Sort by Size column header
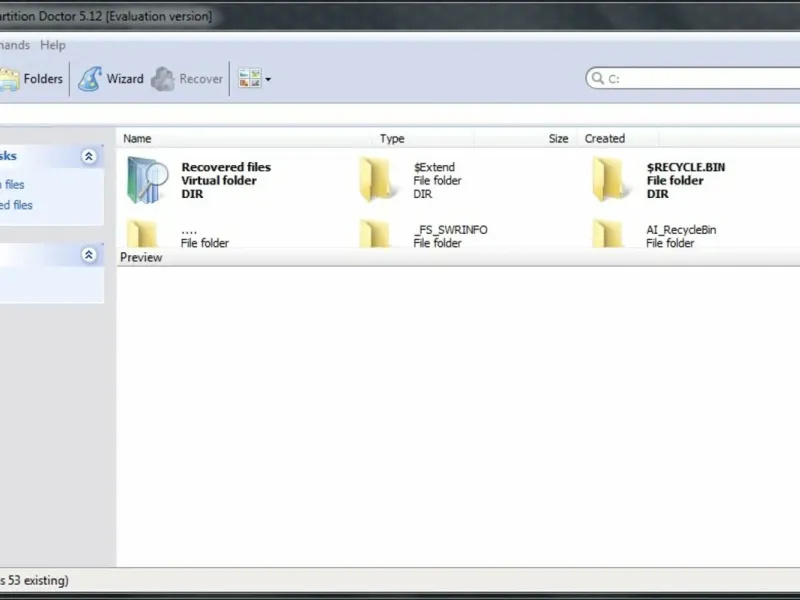The height and width of the screenshot is (600, 800). click(558, 138)
